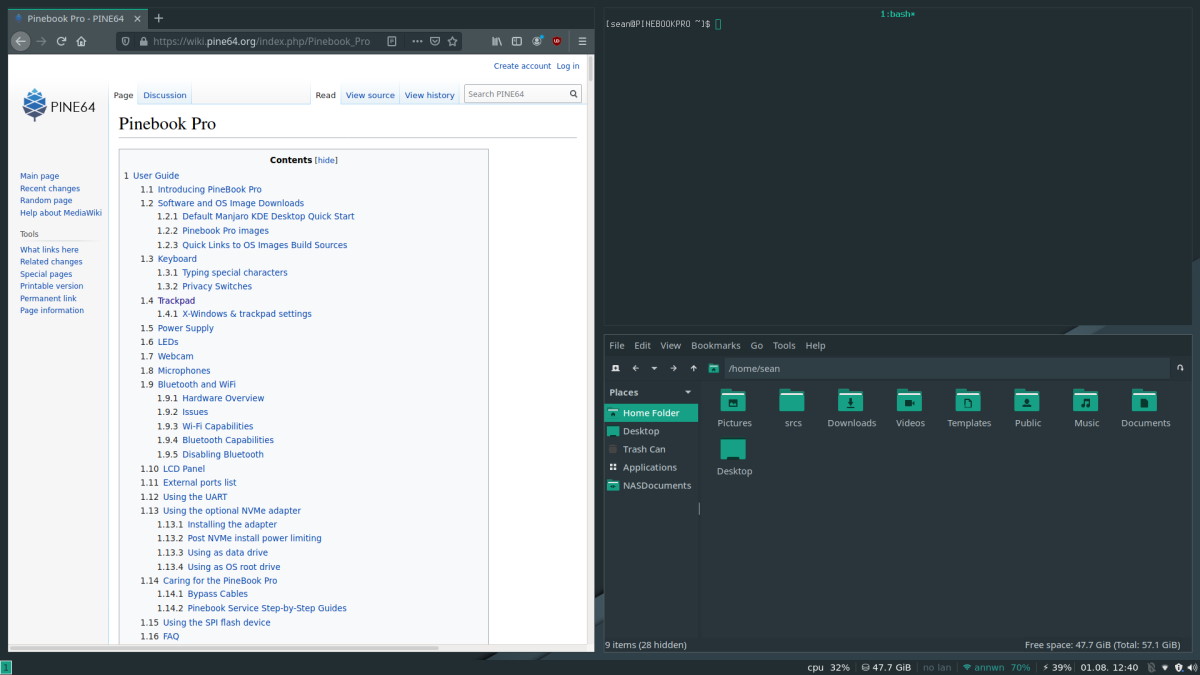
Task: Go to Firefox home page icon
Action: 81,41
